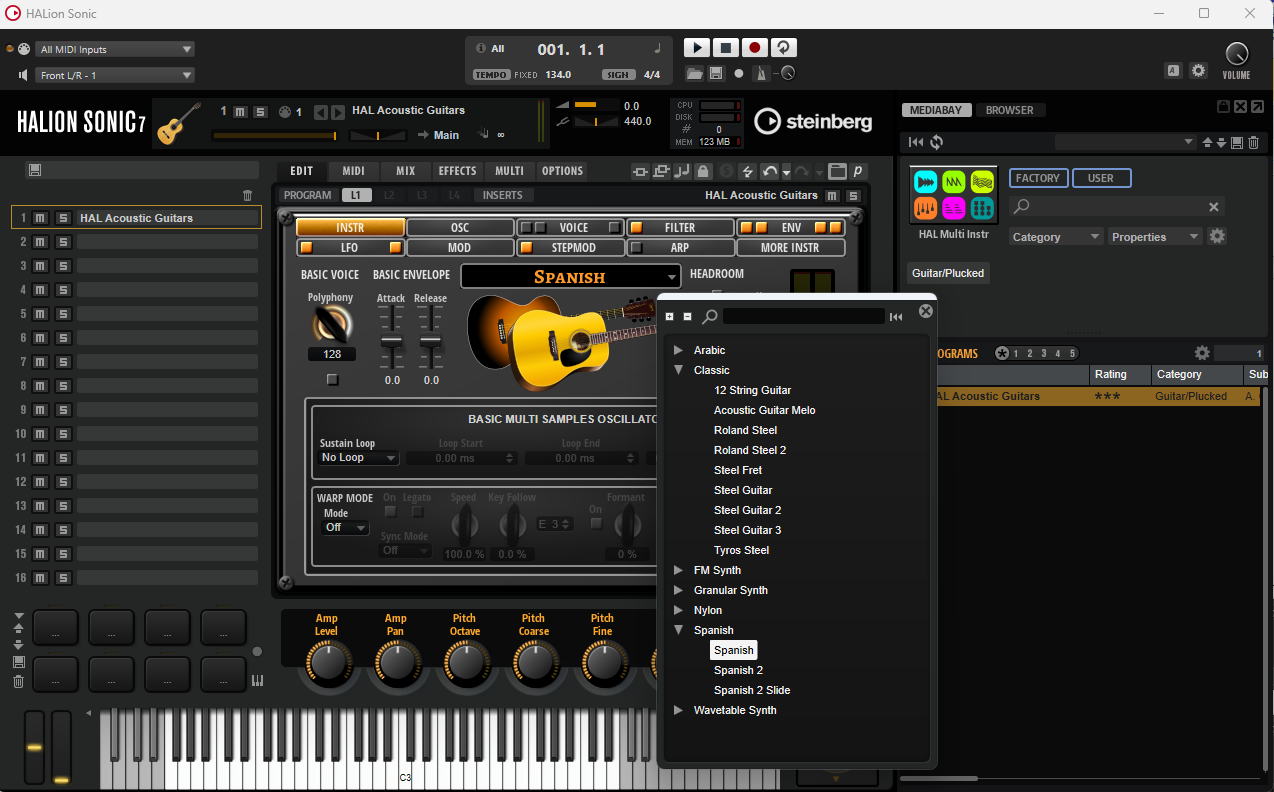Switch to the BROWSER tab
Image resolution: width=1274 pixels, height=792 pixels.
point(1010,110)
